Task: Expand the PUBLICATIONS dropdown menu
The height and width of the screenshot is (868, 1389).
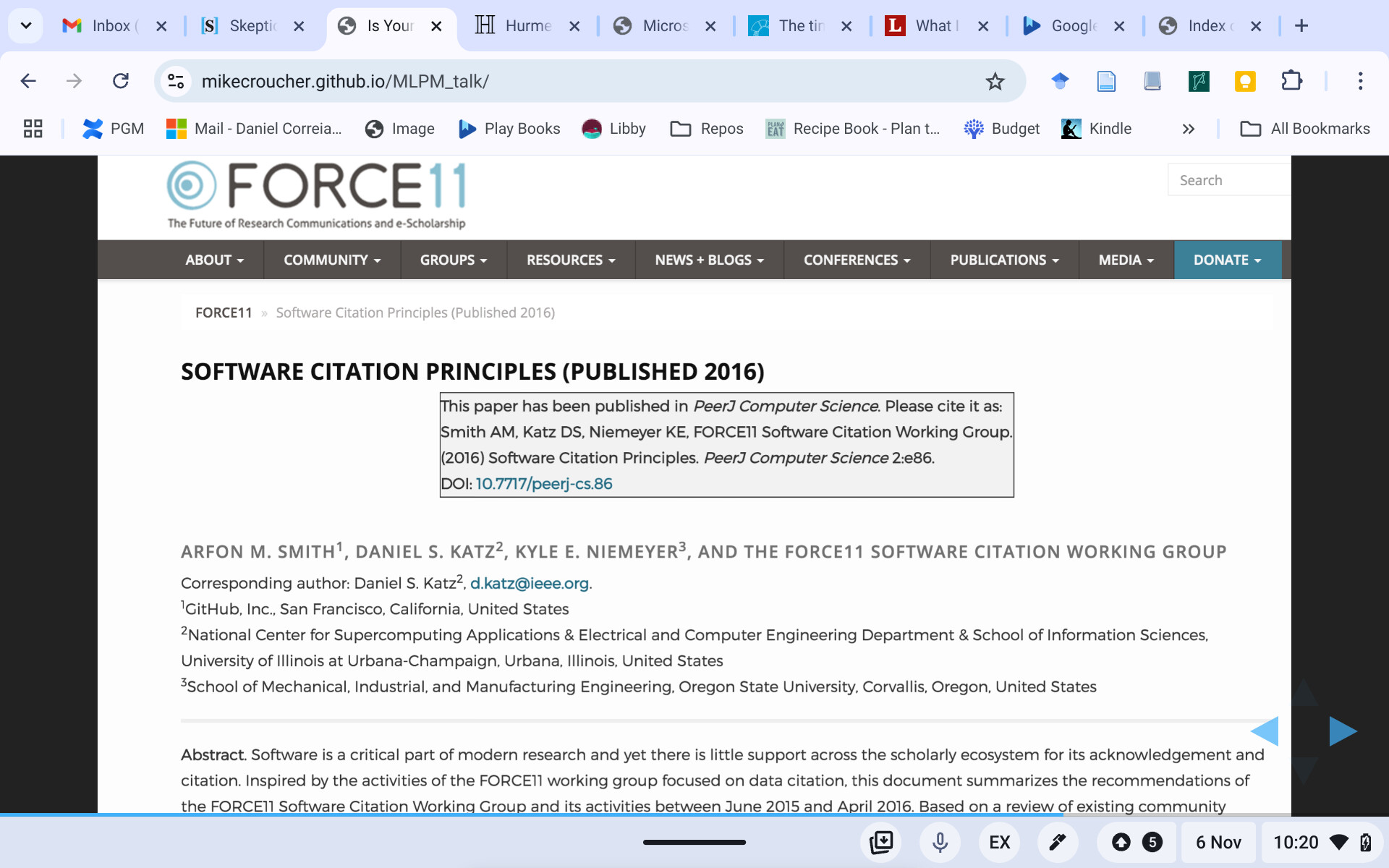Action: point(1003,260)
